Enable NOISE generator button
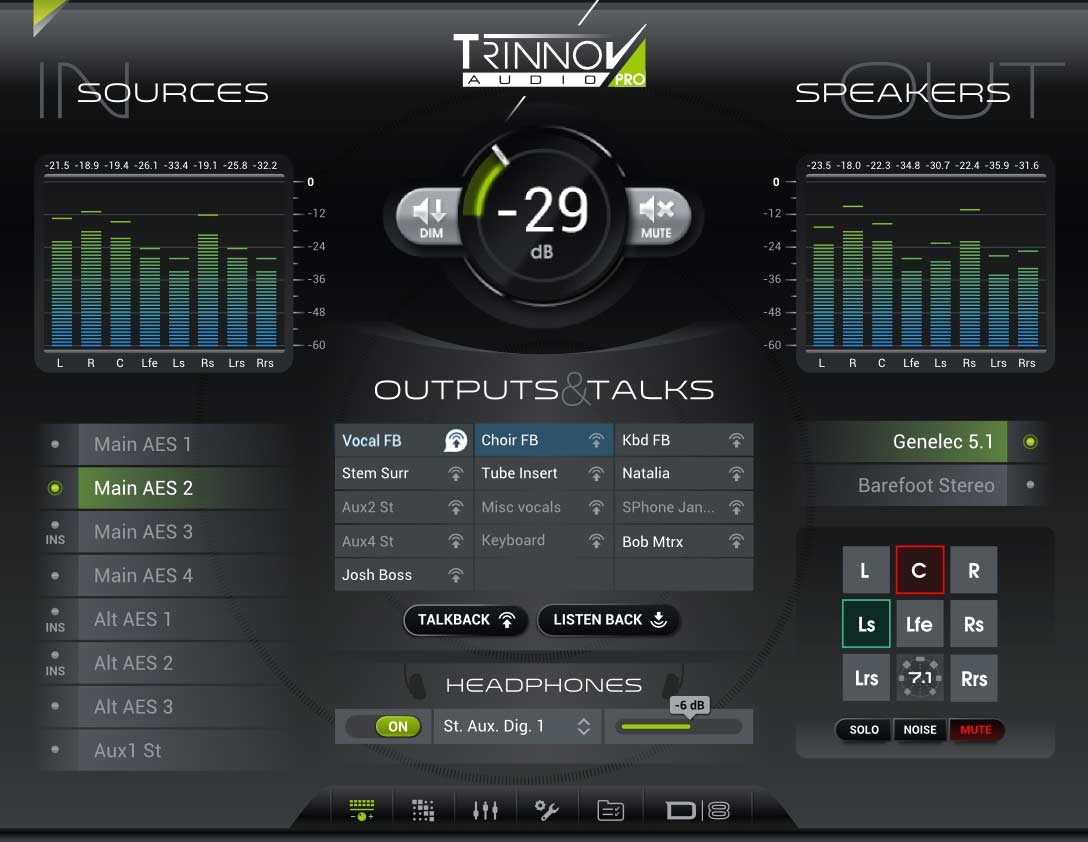 tap(920, 730)
